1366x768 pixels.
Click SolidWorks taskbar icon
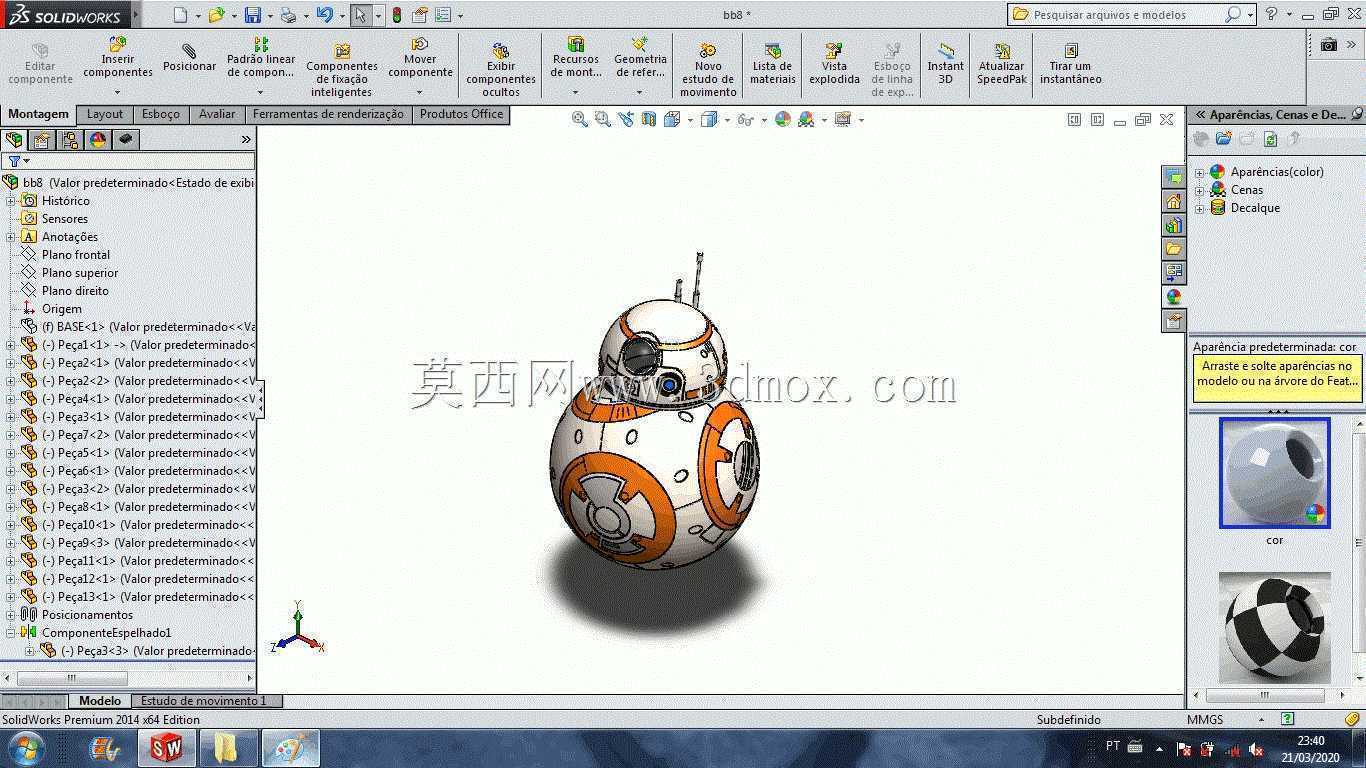167,748
